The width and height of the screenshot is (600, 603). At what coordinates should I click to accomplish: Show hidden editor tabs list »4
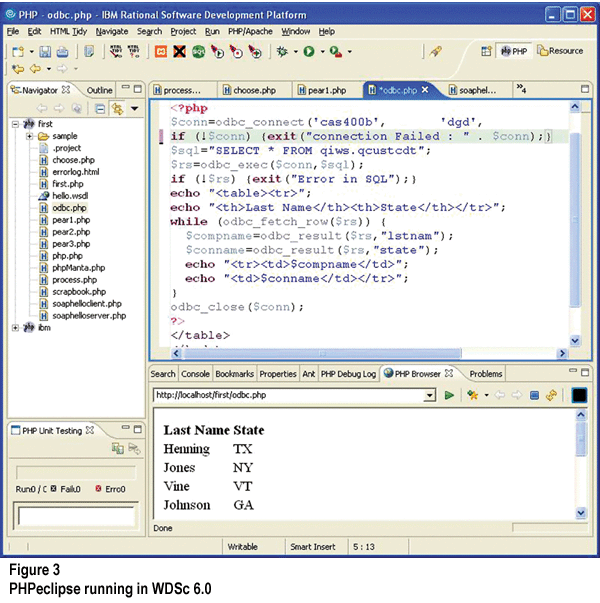click(521, 89)
